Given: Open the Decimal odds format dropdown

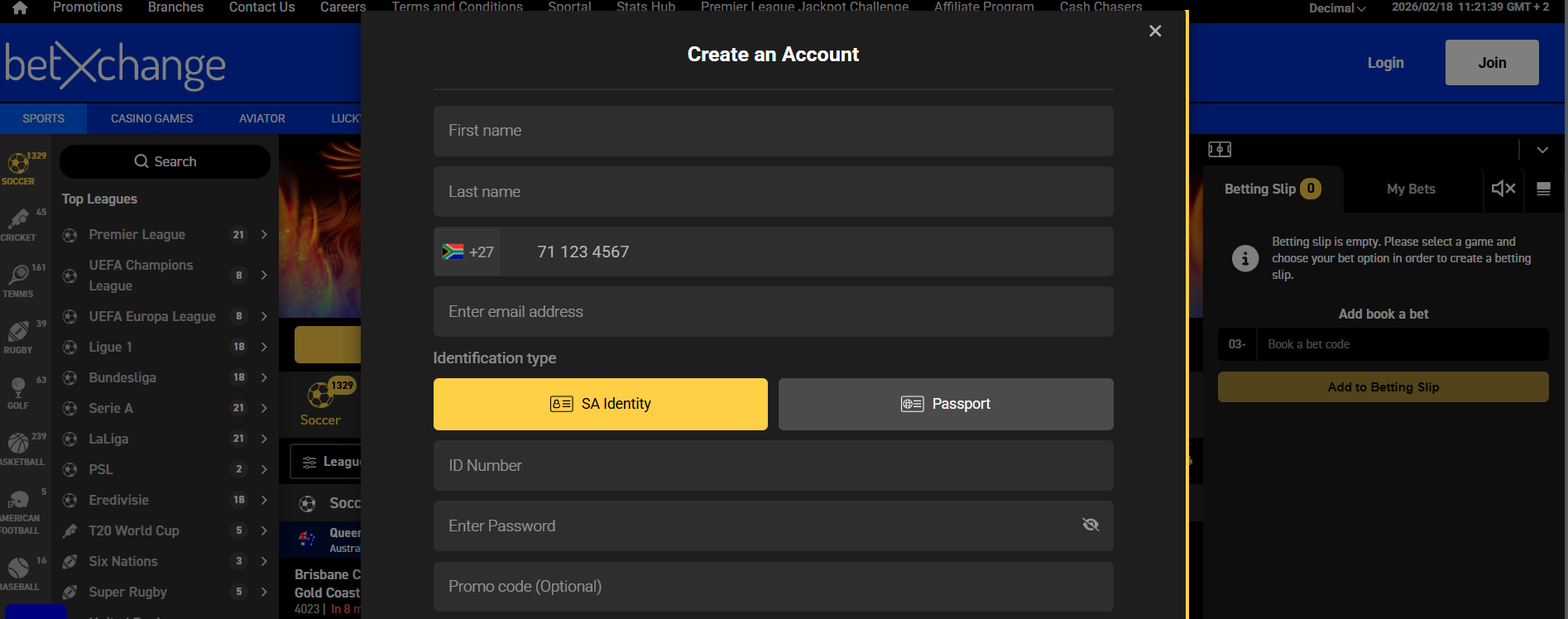Looking at the screenshot, I should (1336, 8).
